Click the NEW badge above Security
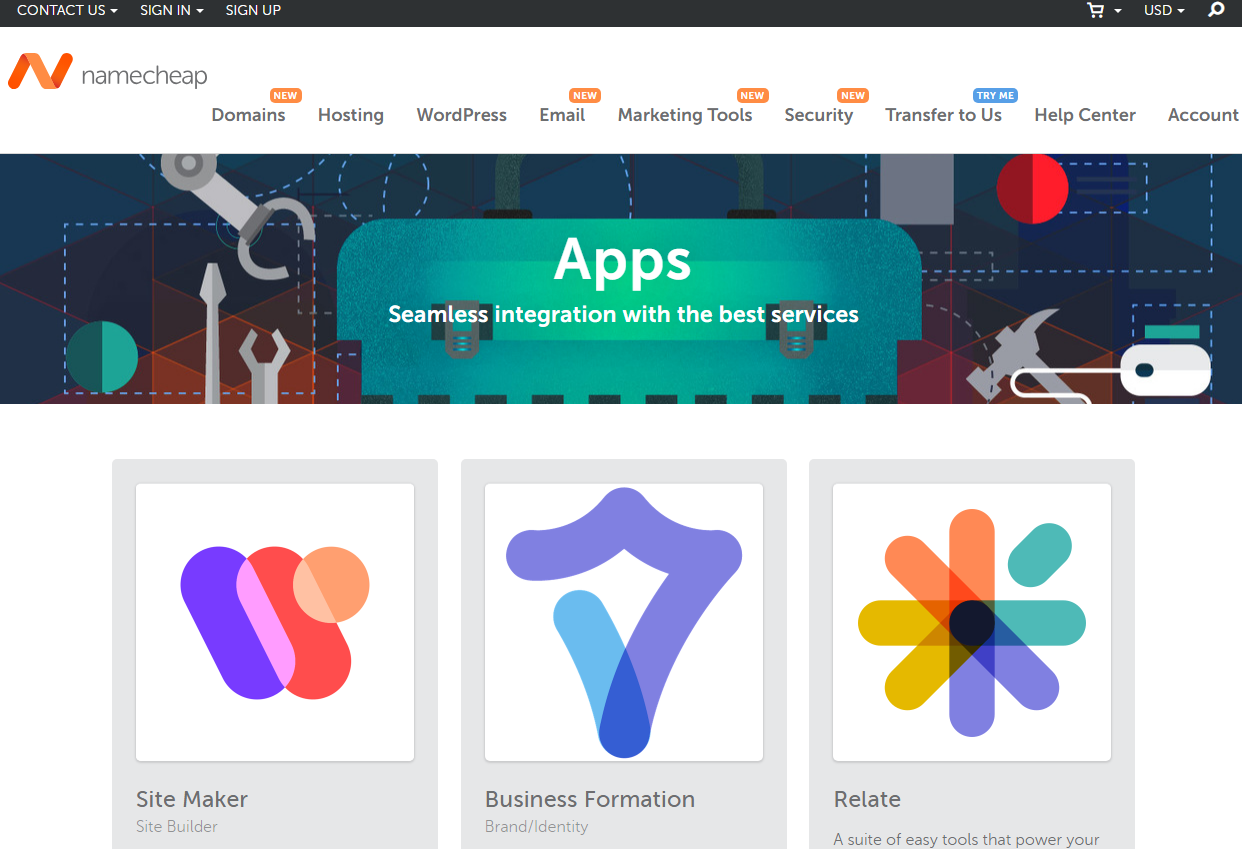Viewport: 1242px width, 849px height. [853, 96]
